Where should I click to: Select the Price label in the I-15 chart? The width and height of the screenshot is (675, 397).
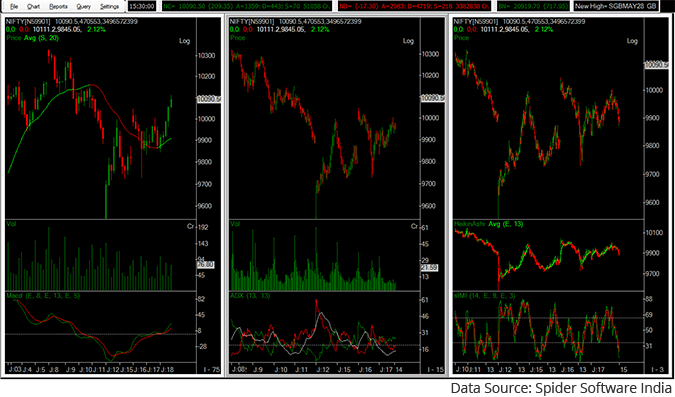click(x=238, y=38)
